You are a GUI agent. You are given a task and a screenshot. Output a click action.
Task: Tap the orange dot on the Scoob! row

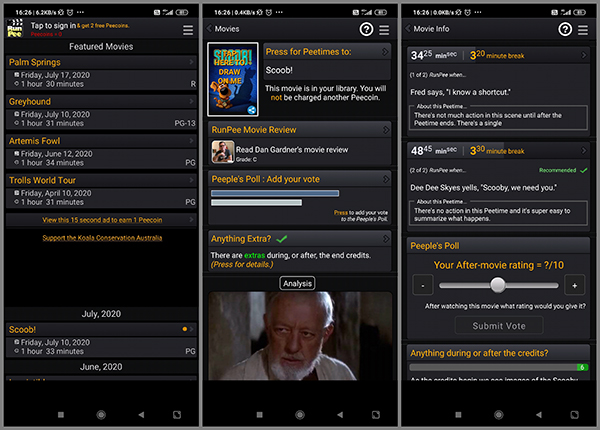[185, 329]
